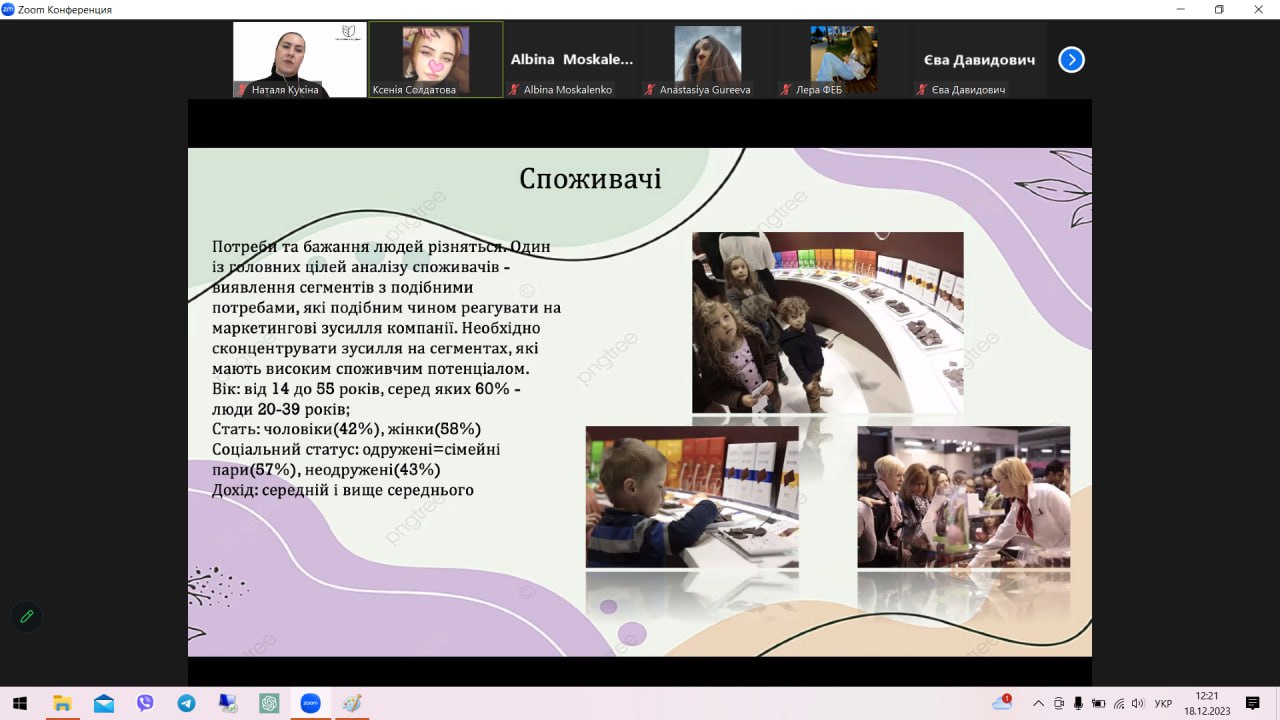Click the Єва Давидович participant tile

click(x=980, y=60)
